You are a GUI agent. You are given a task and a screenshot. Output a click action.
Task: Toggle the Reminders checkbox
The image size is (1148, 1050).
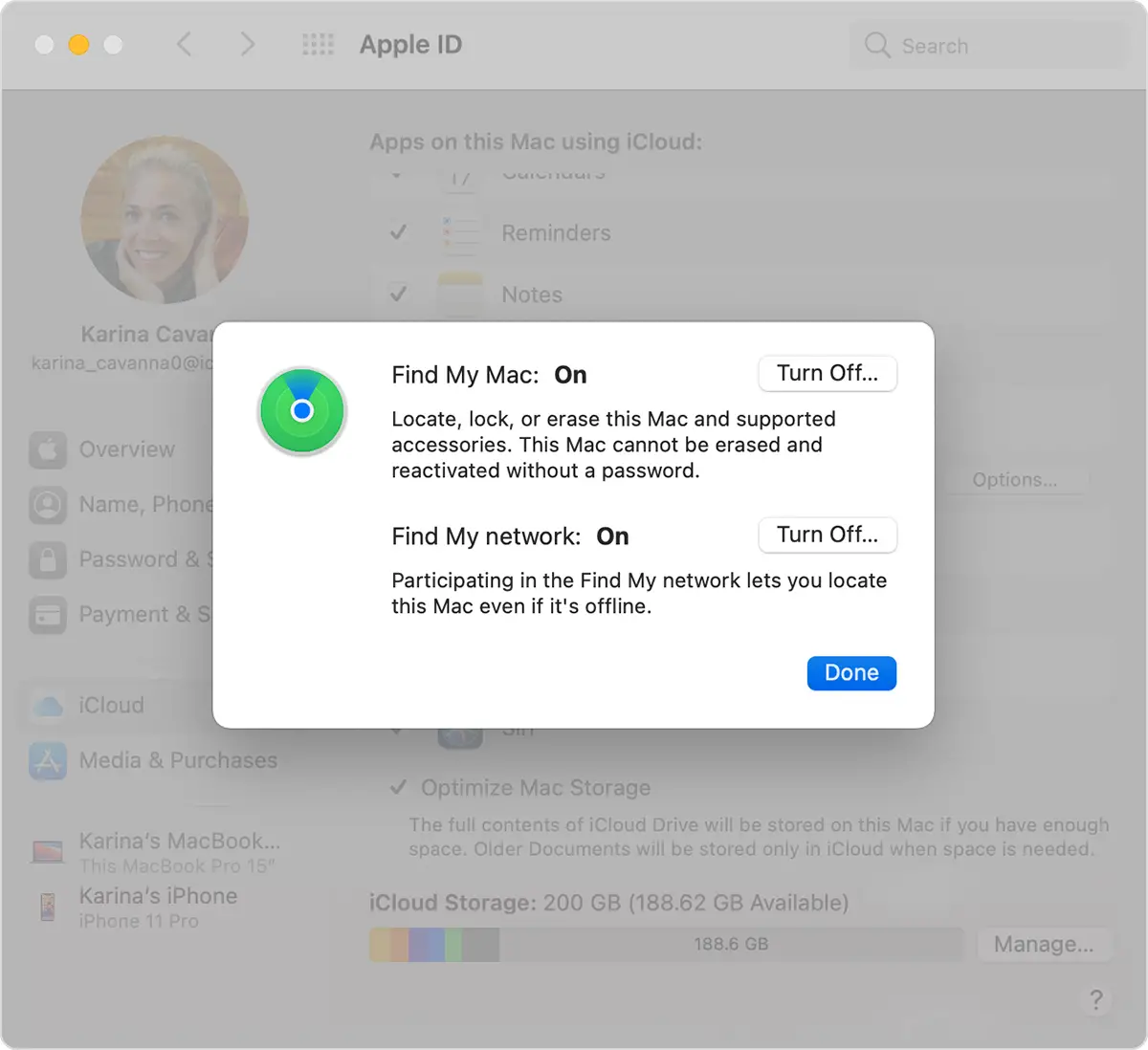click(399, 232)
